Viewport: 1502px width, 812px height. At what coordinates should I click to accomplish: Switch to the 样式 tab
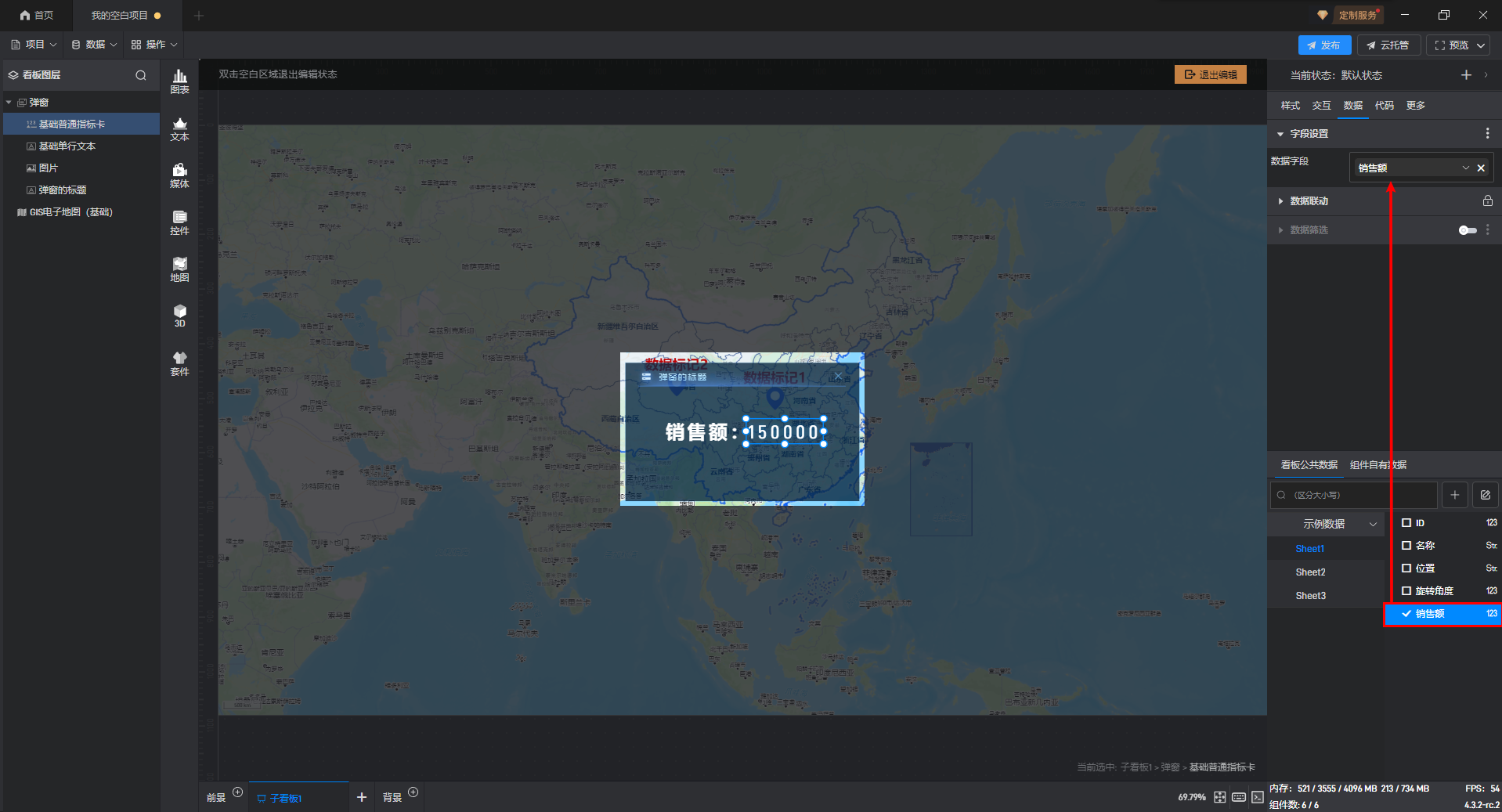tap(1290, 106)
